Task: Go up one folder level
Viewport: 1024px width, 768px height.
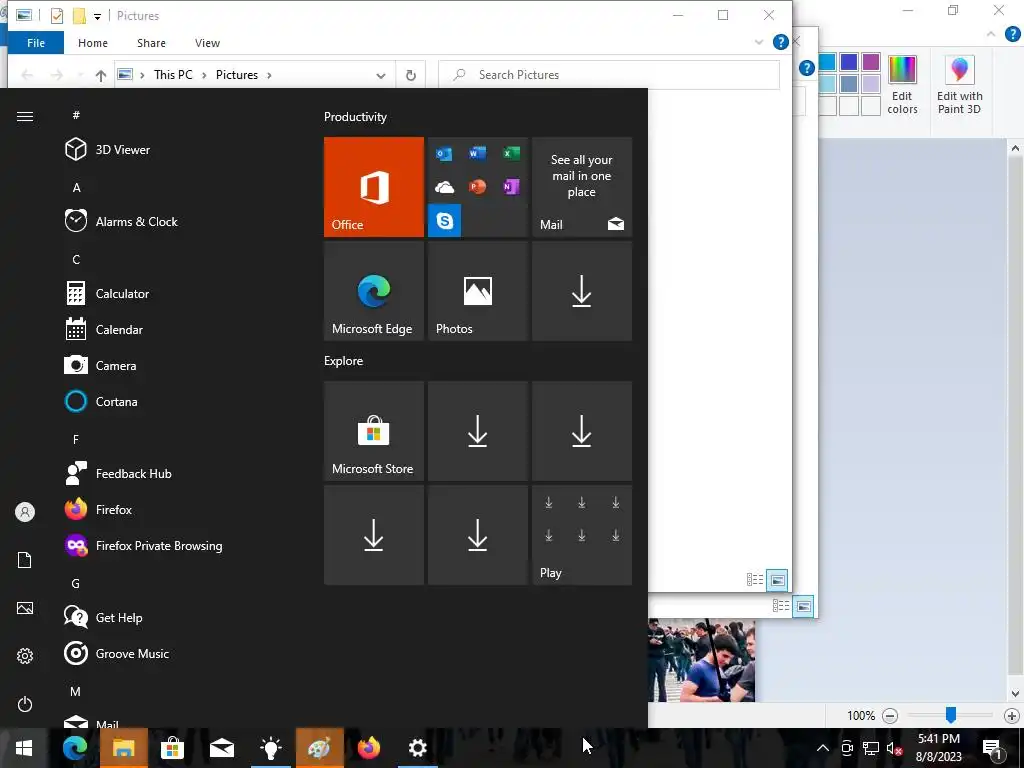Action: pyautogui.click(x=101, y=75)
